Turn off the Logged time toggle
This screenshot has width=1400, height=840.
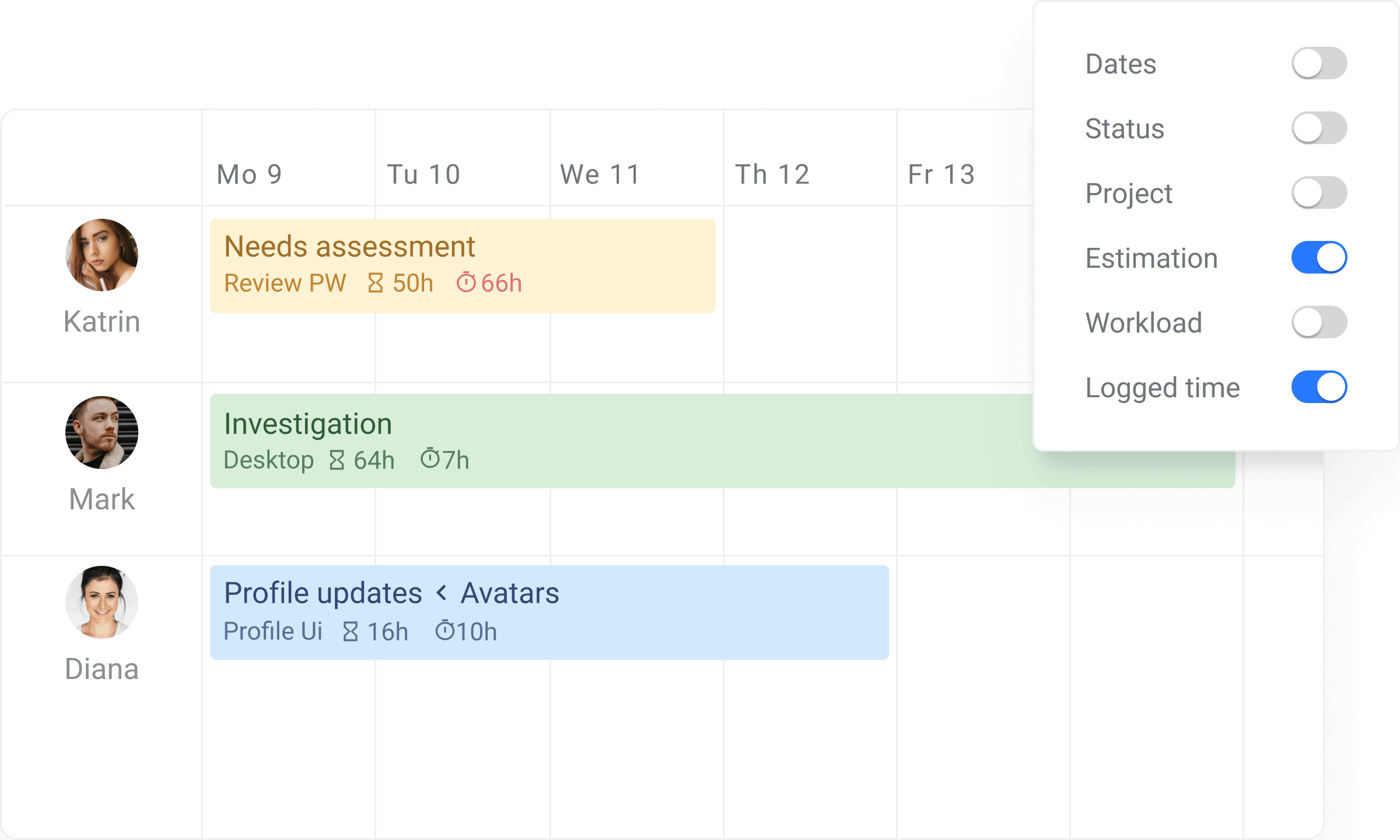click(x=1319, y=387)
